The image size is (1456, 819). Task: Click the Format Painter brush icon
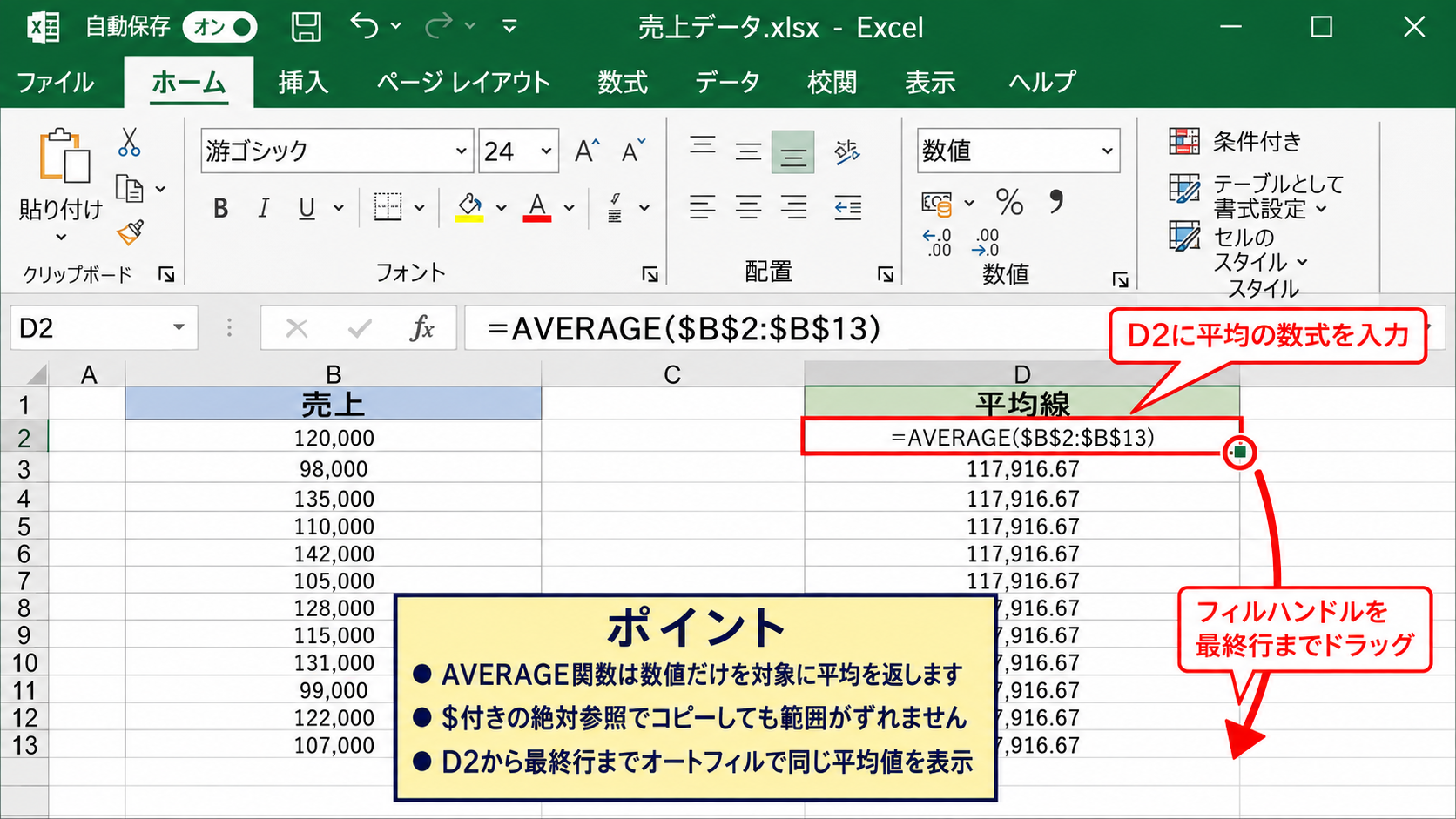130,232
